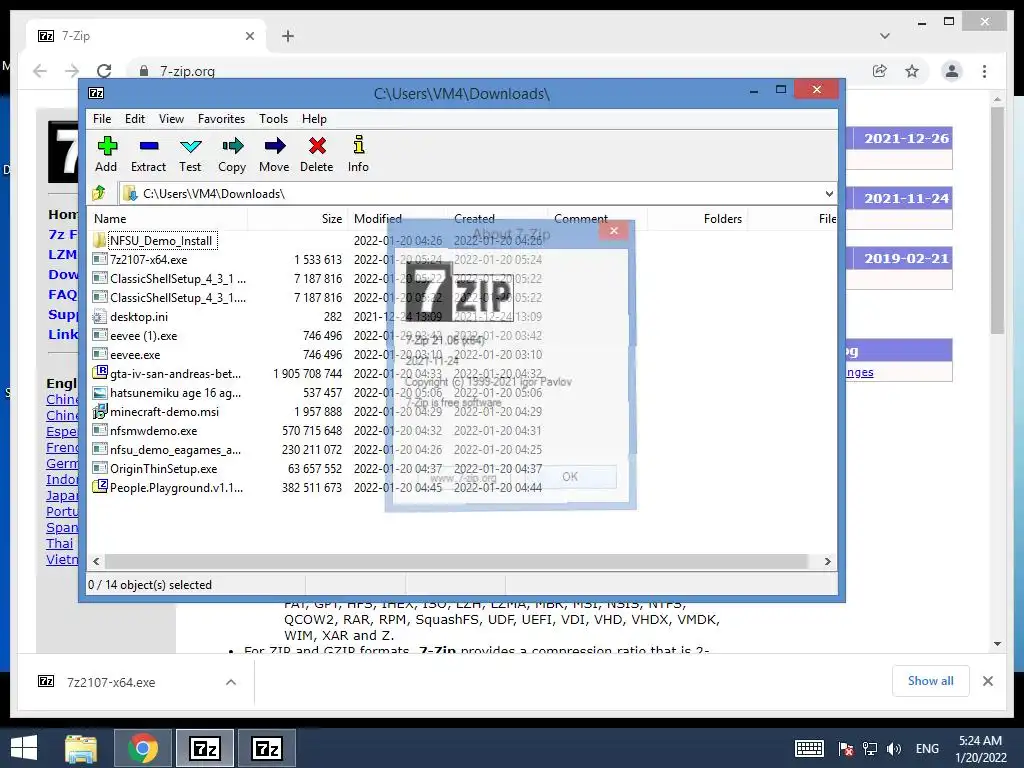Open the Favorites menu
The height and width of the screenshot is (768, 1024).
tap(221, 119)
